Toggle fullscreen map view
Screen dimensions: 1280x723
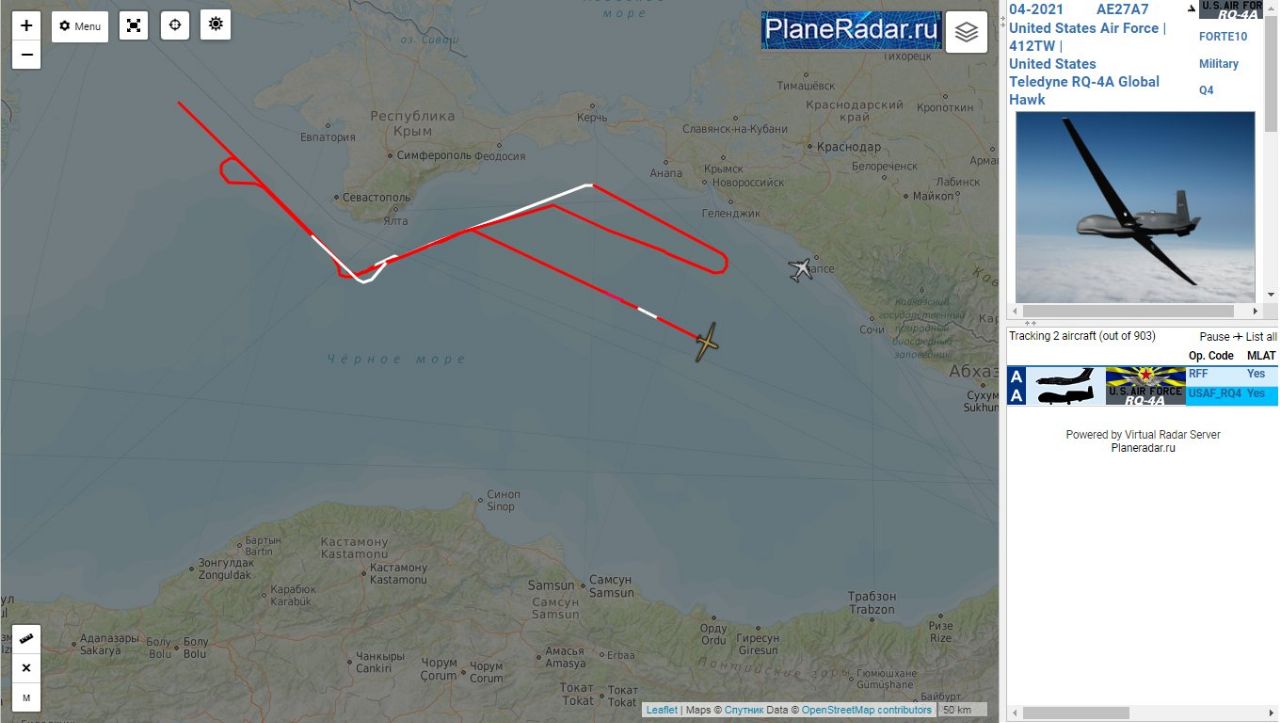[x=134, y=26]
